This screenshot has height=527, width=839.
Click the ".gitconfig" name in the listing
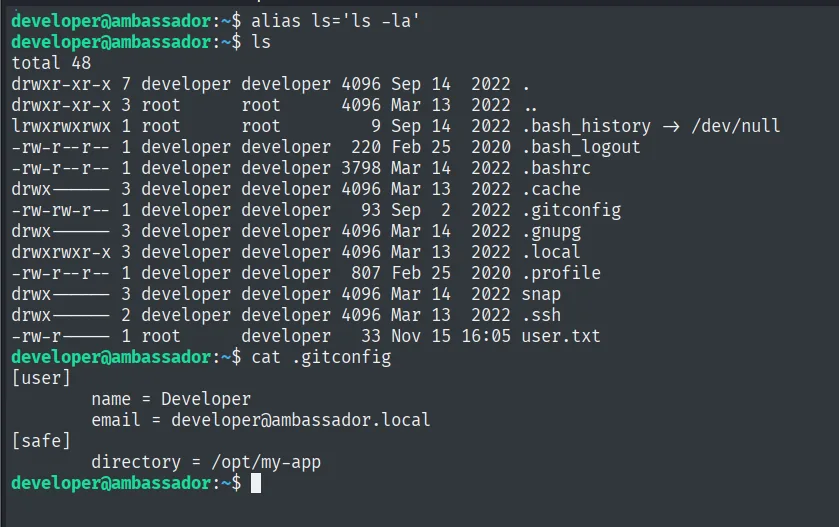pos(571,210)
